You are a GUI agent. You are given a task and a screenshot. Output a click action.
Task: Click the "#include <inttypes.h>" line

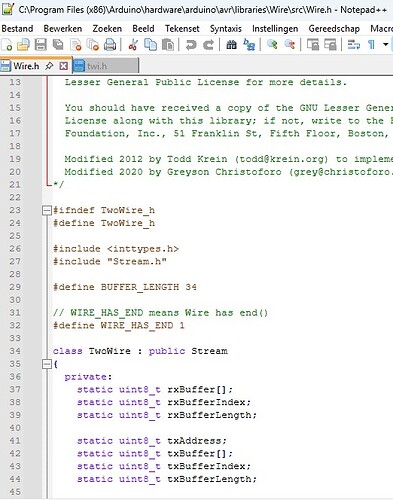[x=116, y=249]
